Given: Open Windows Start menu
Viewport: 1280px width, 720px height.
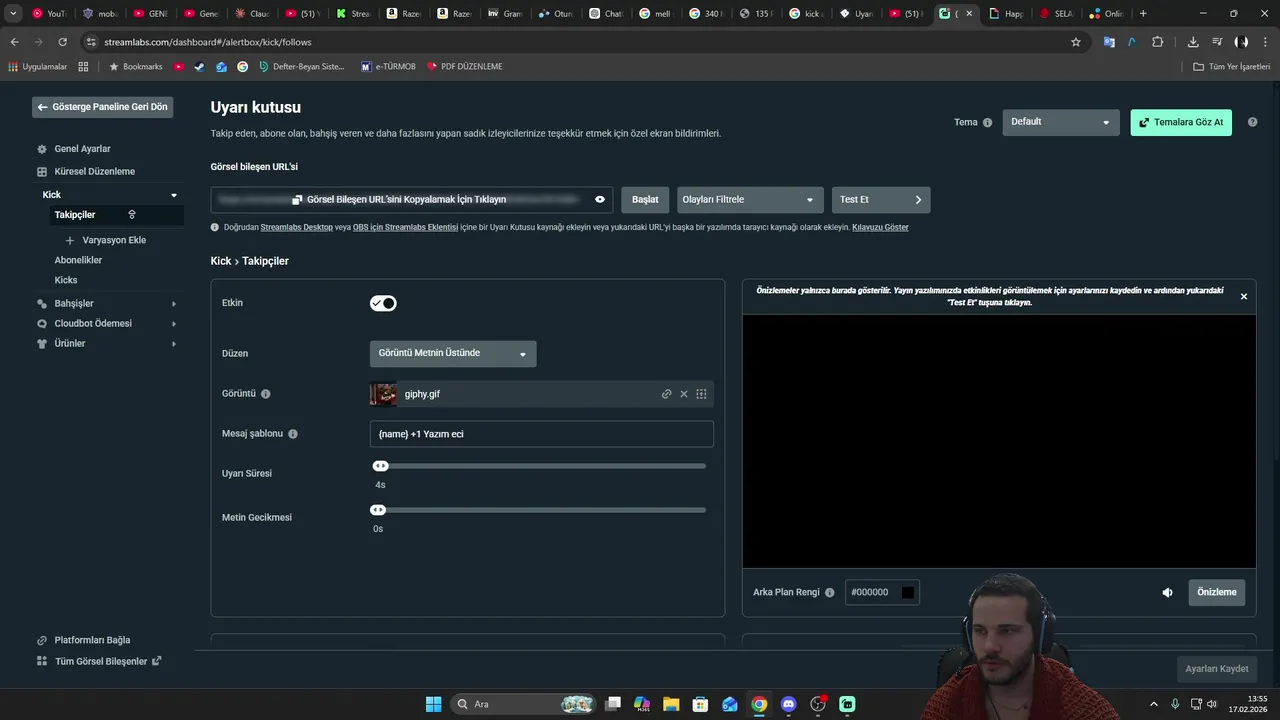Looking at the screenshot, I should pos(434,704).
